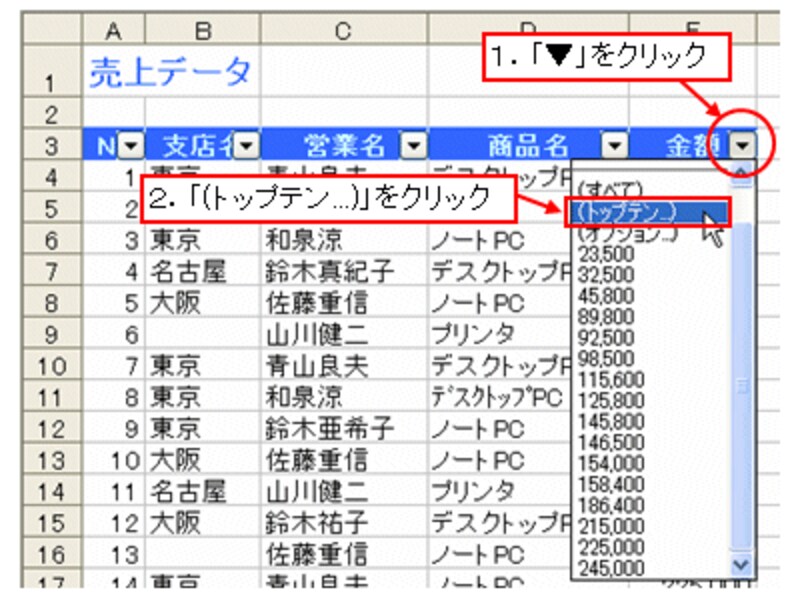Select column C header
Viewport: 800px width, 596px height.
(343, 30)
